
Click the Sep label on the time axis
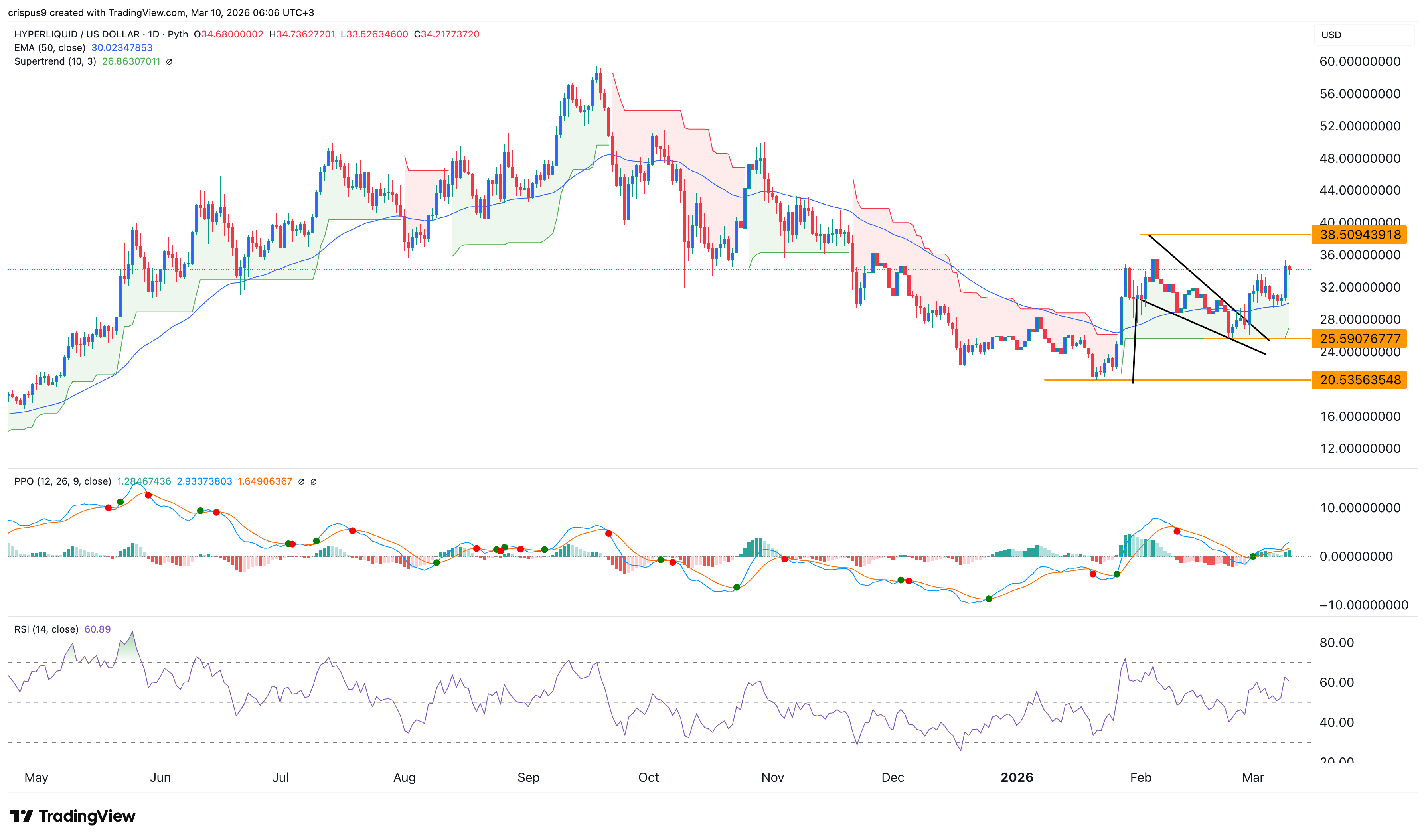528,778
